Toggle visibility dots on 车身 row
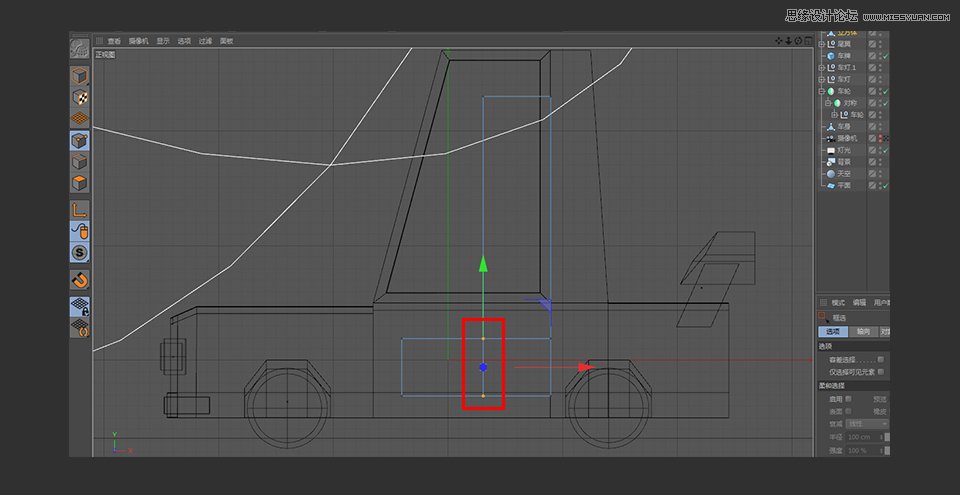The height and width of the screenshot is (495, 960). coord(880,127)
